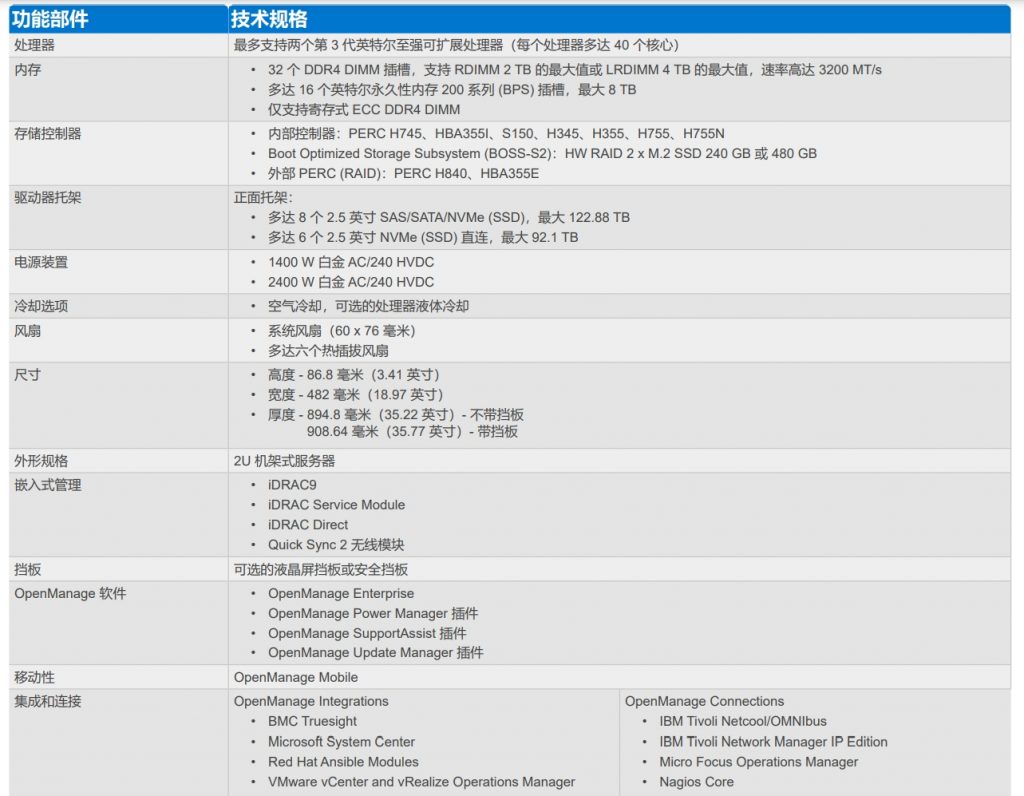The width and height of the screenshot is (1024, 796).
Task: Click the 存储控制器 row label
Action: pyautogui.click(x=48, y=134)
